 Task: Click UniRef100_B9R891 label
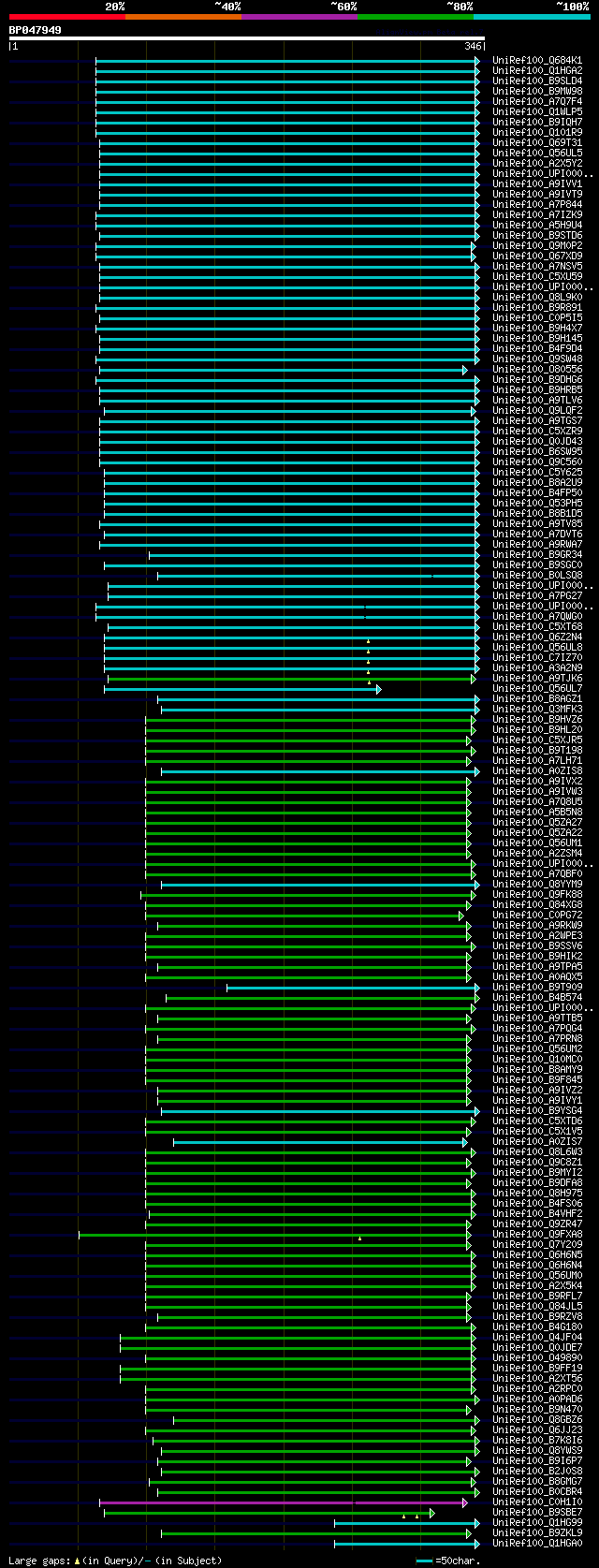coord(537,307)
